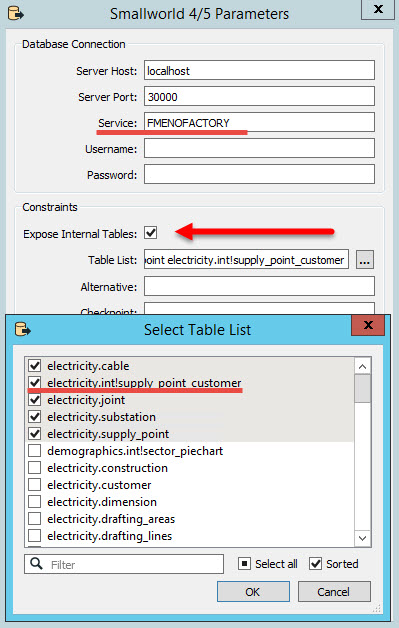Screen dimensions: 399x628
Task: Click the Service field containing FMENOFACTORY
Action: [x=259, y=122]
